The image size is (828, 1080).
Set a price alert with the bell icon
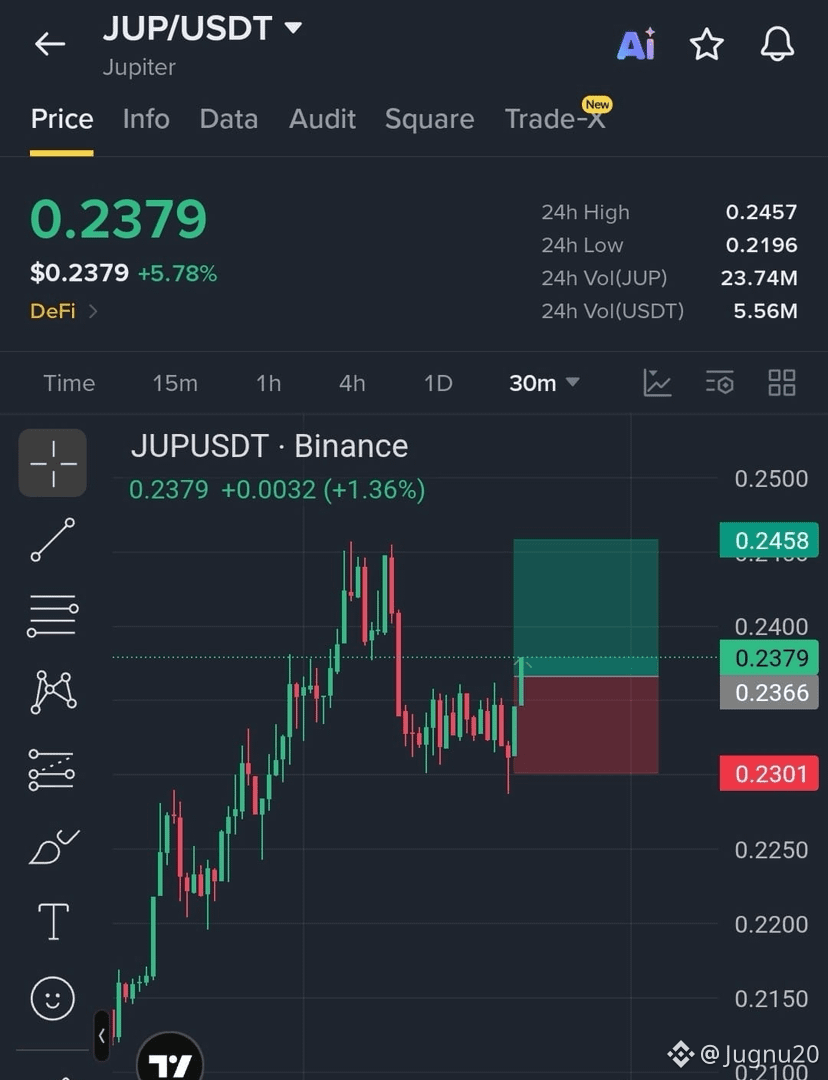click(x=777, y=44)
